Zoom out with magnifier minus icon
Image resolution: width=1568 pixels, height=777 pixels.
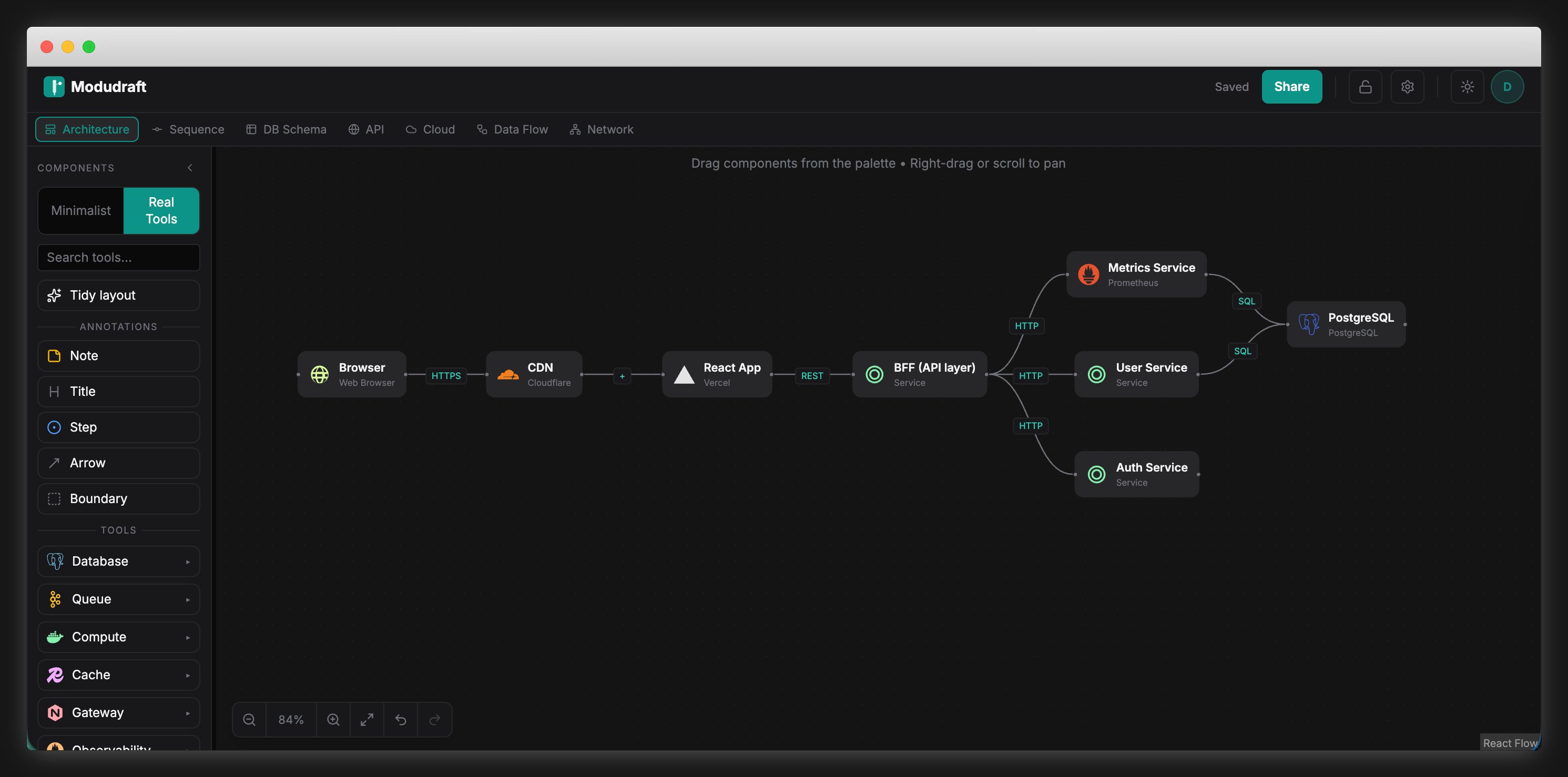coord(249,720)
